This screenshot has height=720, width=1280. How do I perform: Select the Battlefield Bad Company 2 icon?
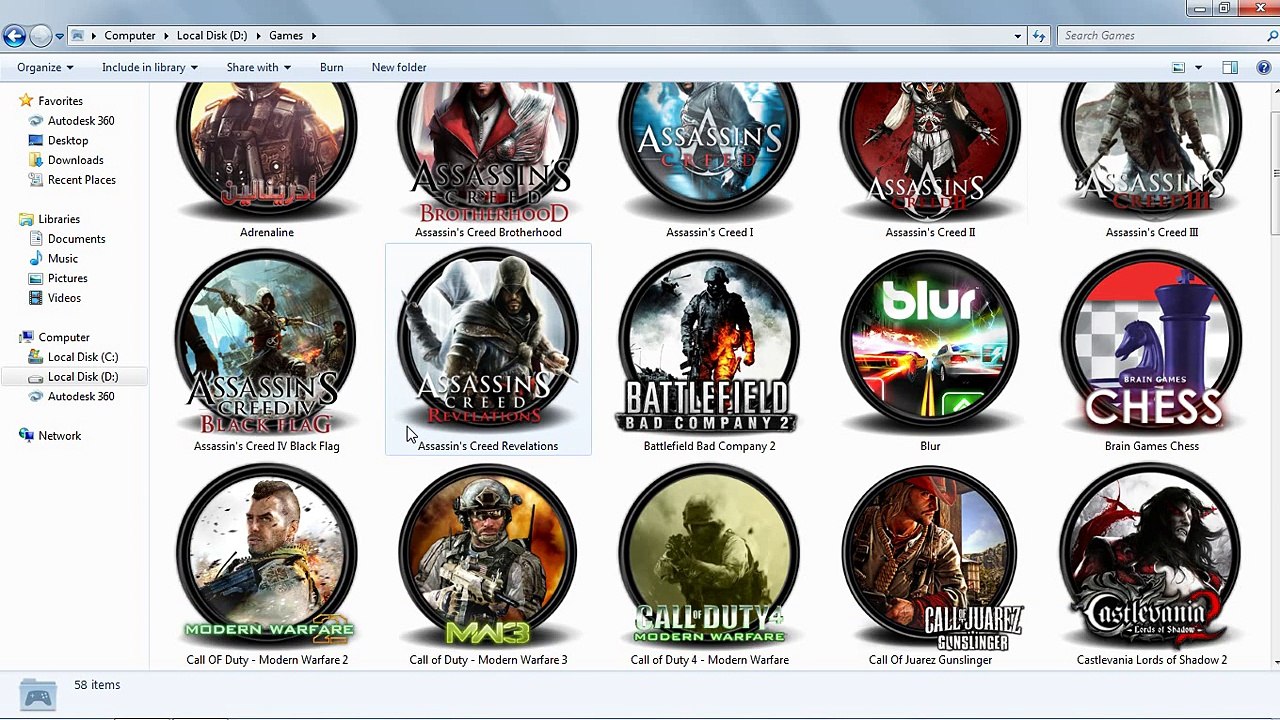709,342
